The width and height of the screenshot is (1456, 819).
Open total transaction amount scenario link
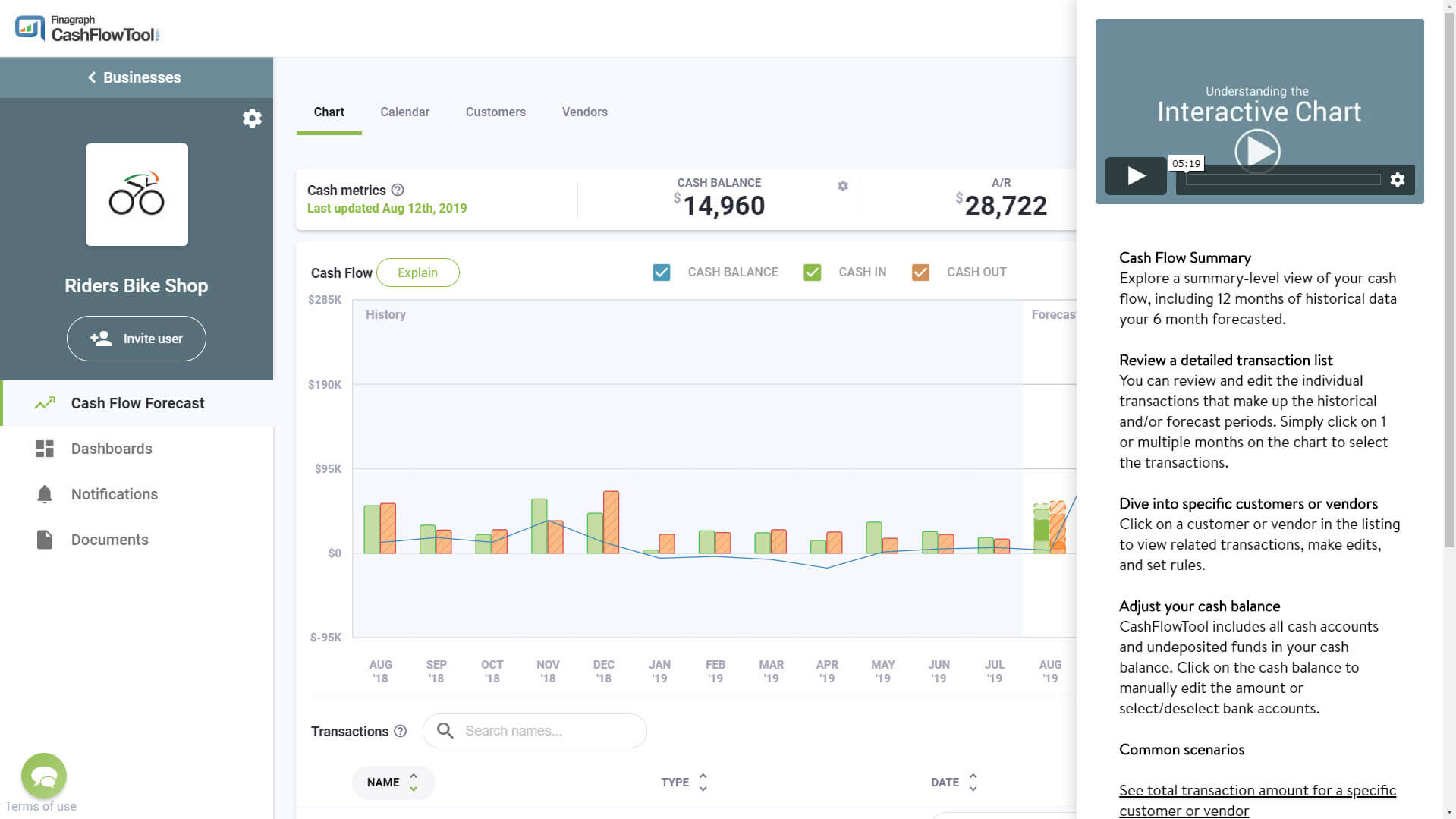point(1257,800)
